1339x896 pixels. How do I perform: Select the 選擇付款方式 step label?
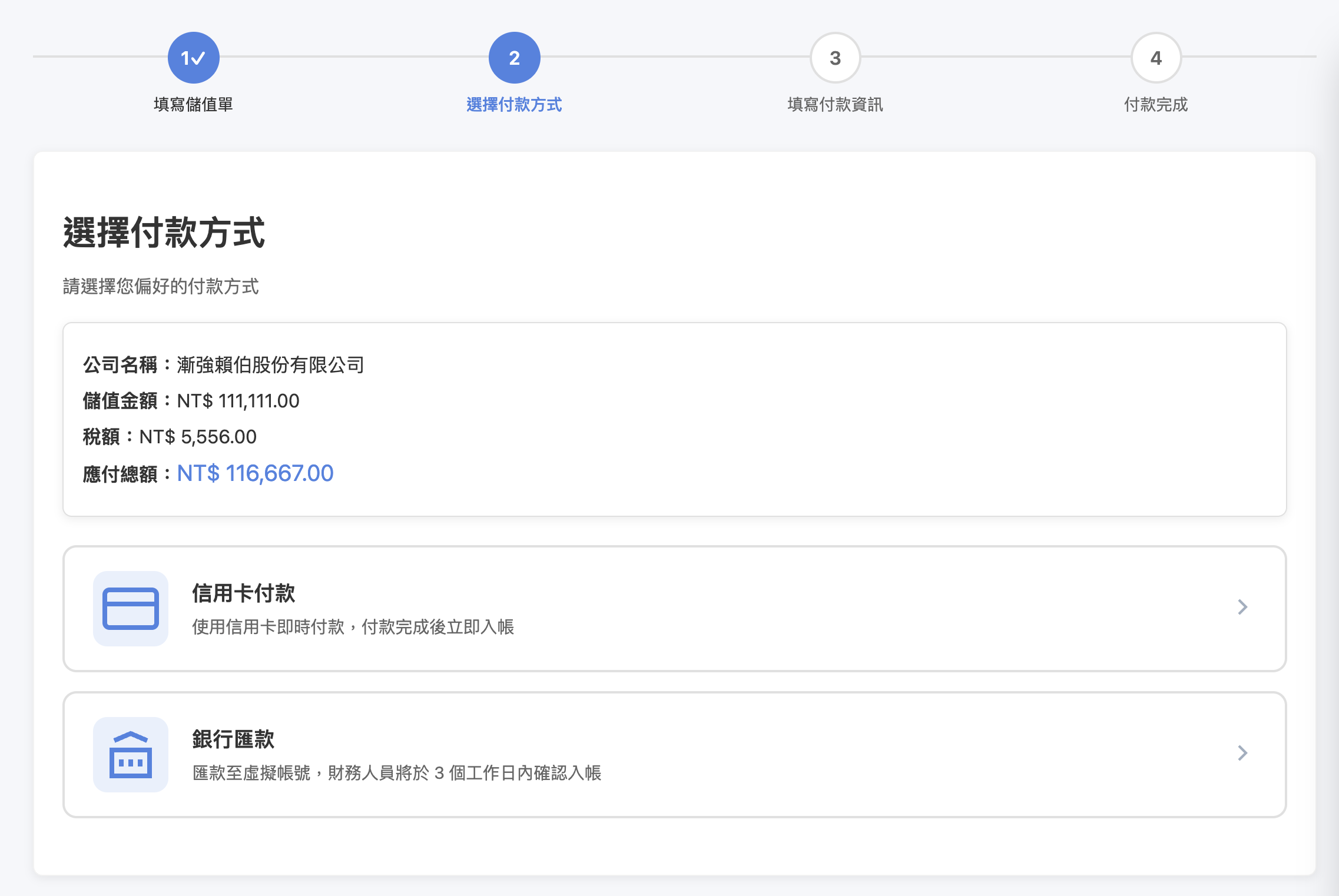515,105
